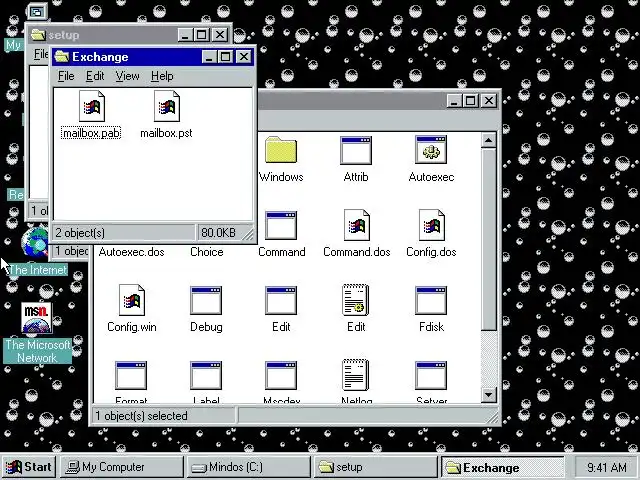Open the Windows folder icon
The width and height of the screenshot is (640, 480).
tap(281, 150)
